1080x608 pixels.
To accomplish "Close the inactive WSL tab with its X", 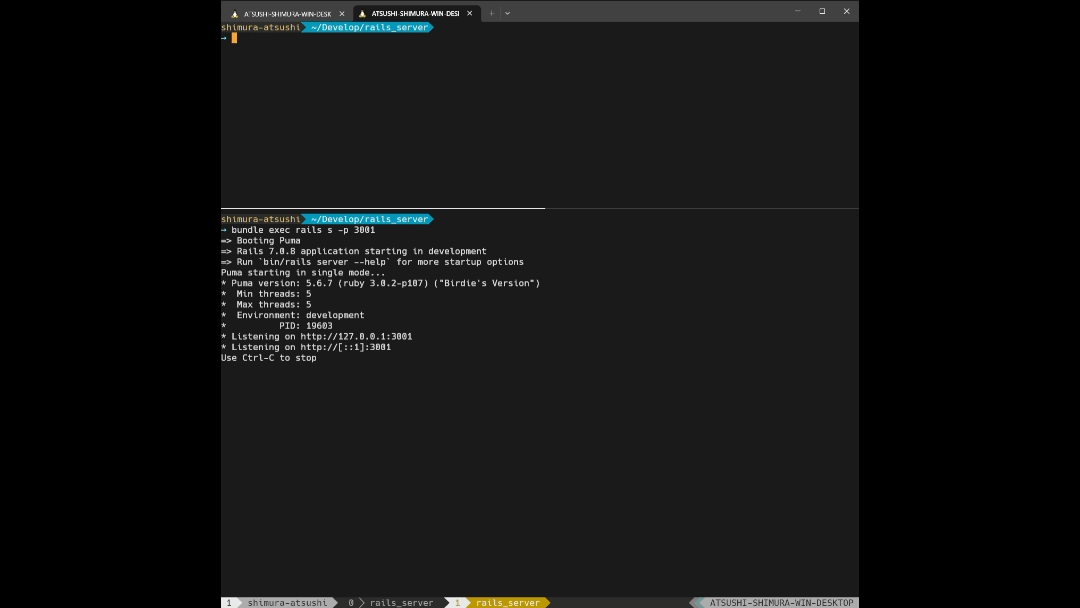I will 341,13.
